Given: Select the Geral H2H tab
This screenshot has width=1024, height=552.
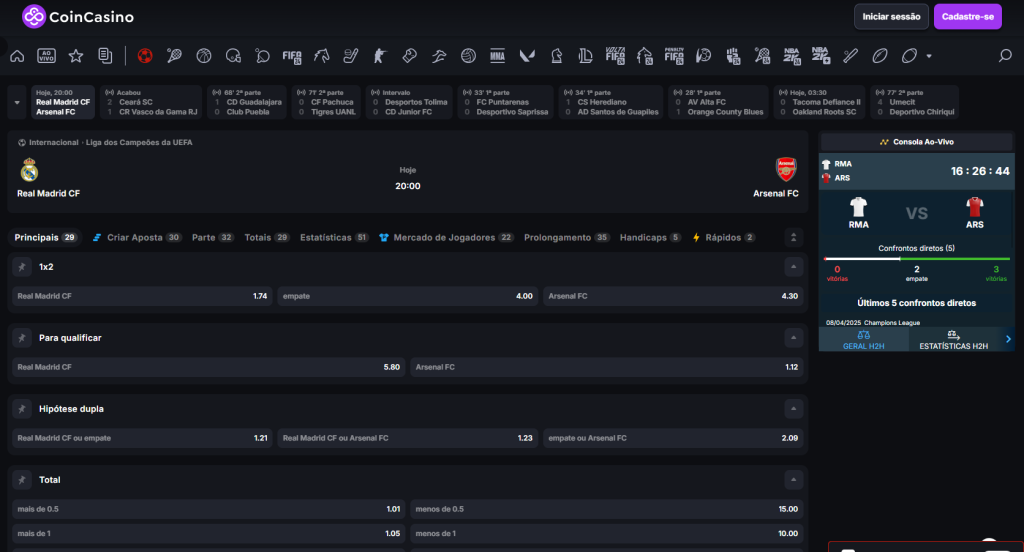Looking at the screenshot, I should 863,340.
